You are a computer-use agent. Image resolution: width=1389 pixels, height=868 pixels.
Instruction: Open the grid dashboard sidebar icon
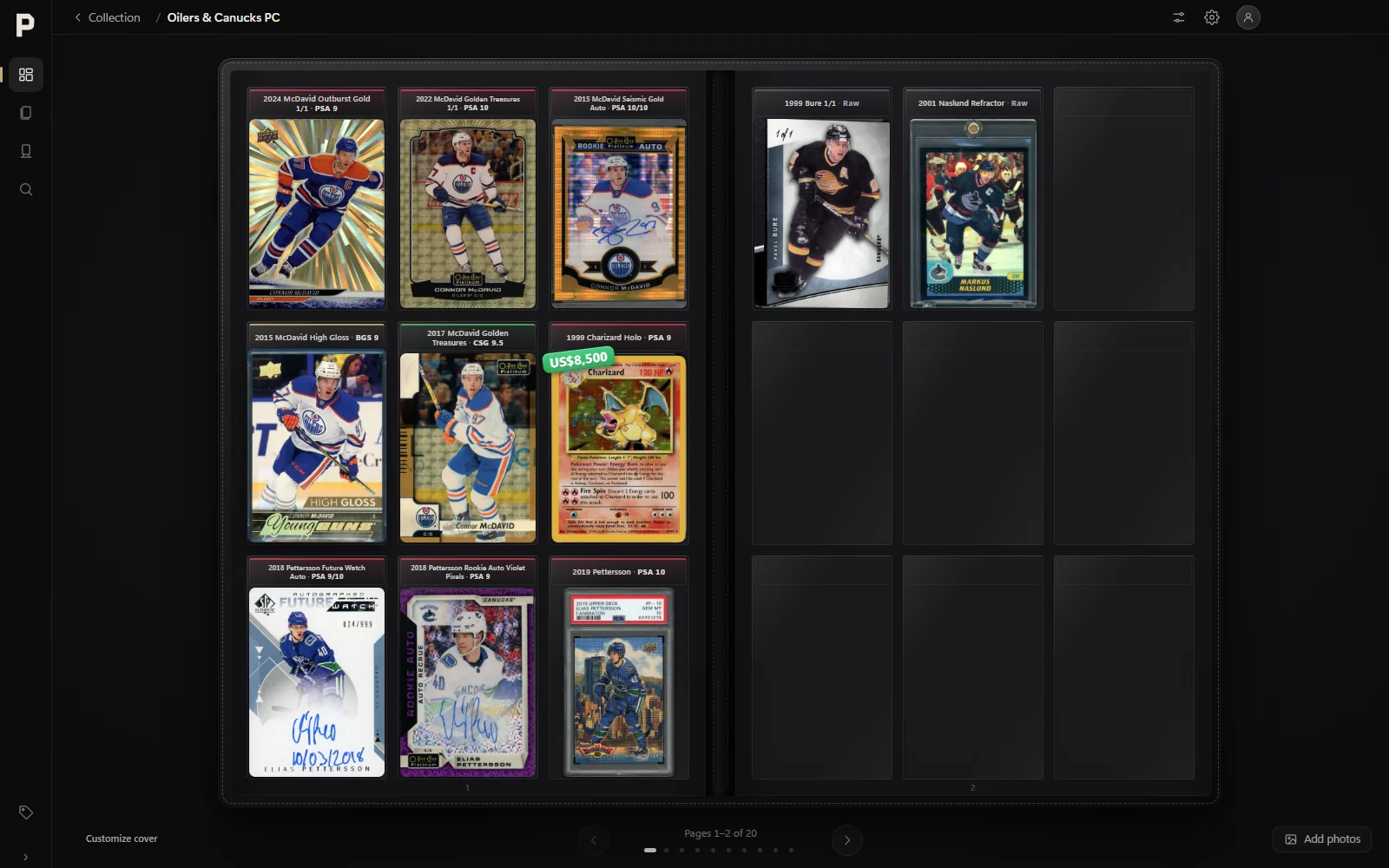click(26, 75)
